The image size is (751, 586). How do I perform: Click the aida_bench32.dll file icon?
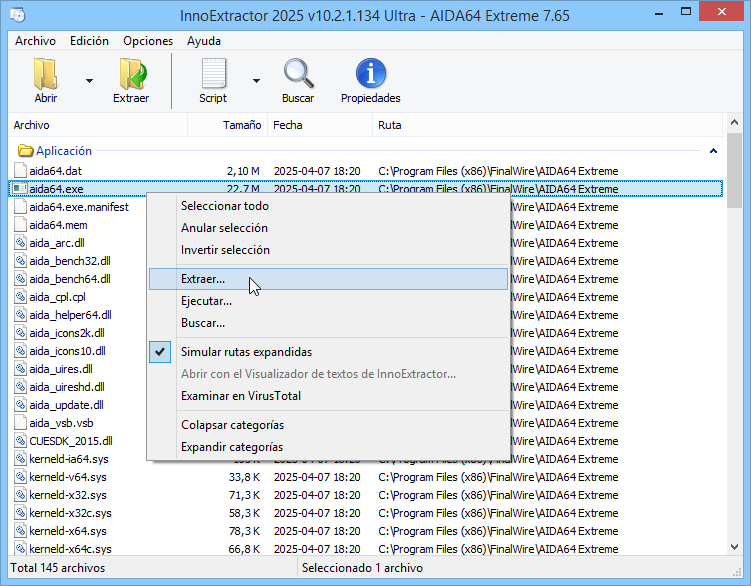[20, 261]
